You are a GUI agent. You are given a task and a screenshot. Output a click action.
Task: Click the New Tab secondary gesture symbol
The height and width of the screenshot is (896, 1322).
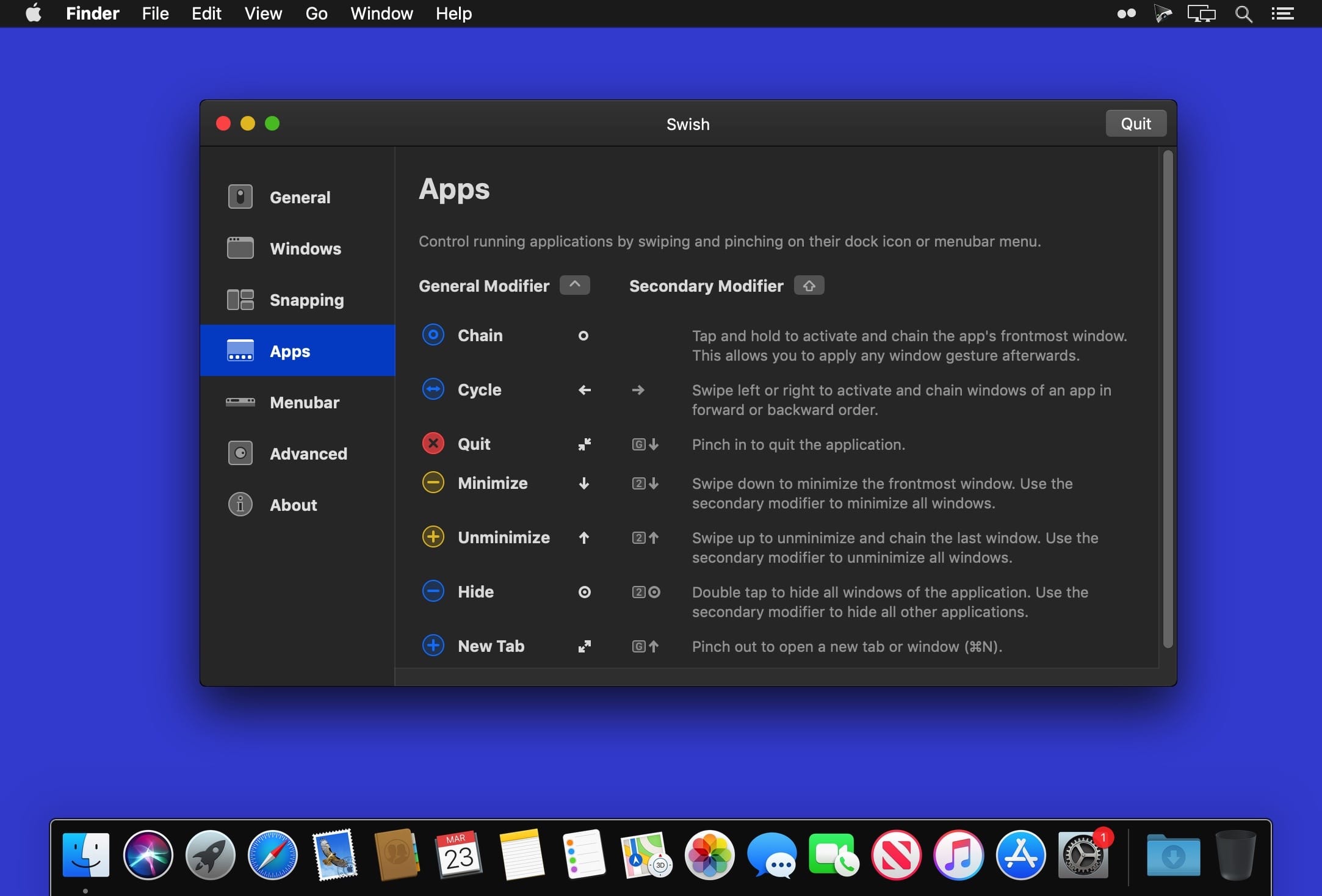645,646
